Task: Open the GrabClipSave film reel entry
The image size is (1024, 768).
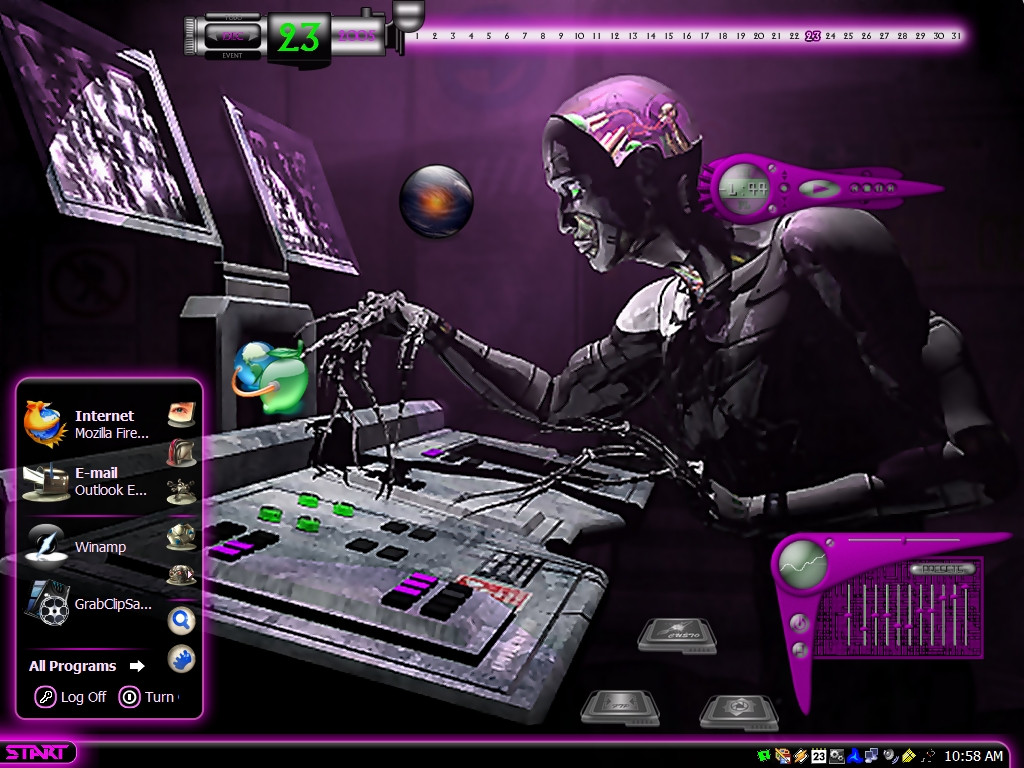Action: click(x=88, y=603)
